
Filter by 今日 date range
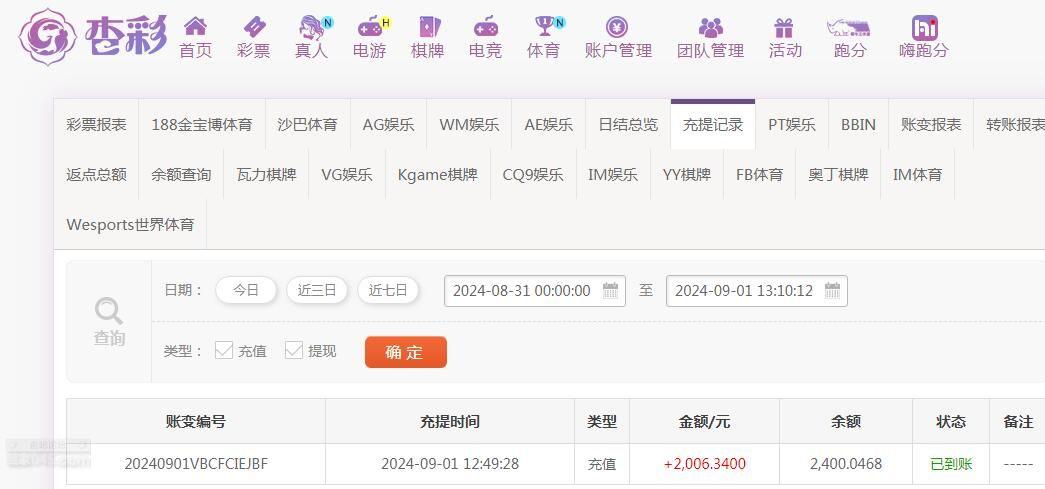coord(246,290)
